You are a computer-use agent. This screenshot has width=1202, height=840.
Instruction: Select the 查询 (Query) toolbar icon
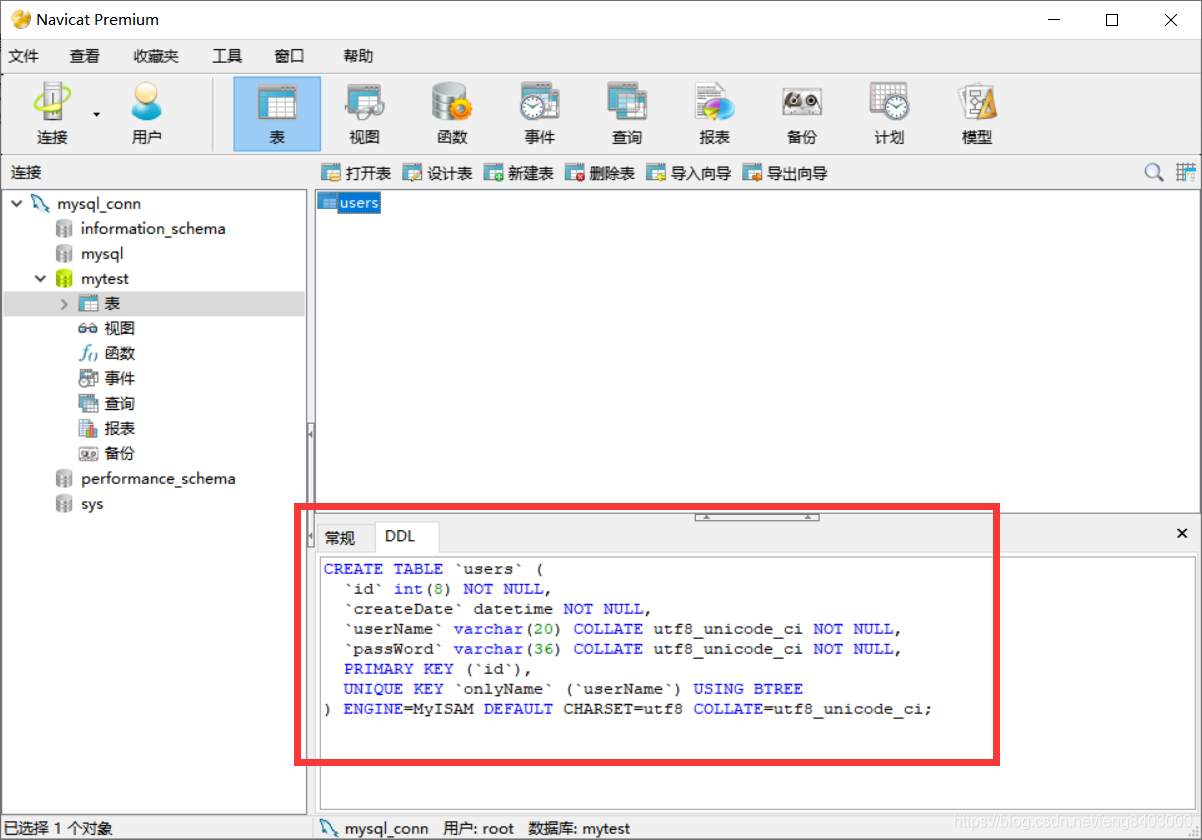coord(627,113)
